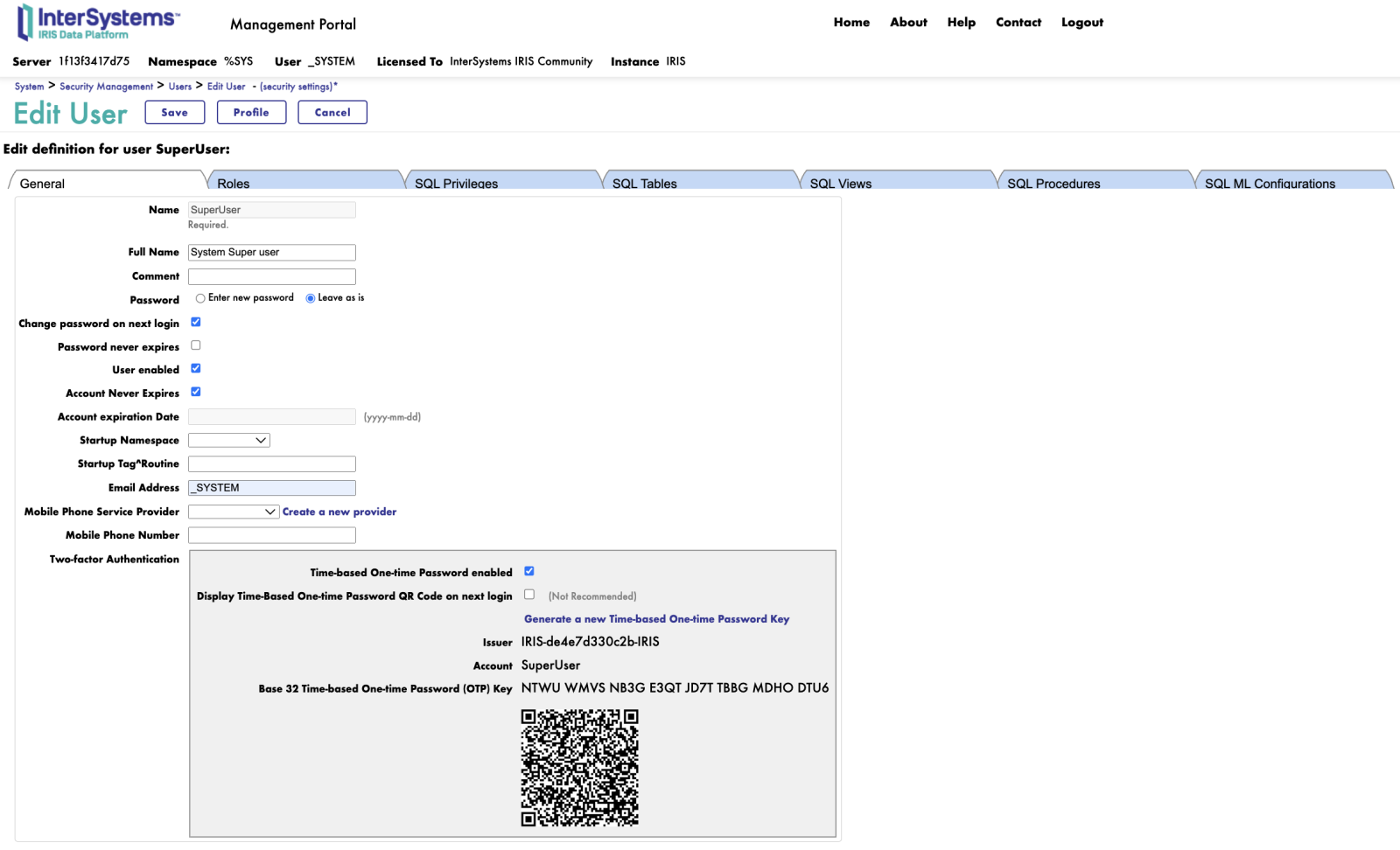Select the 'Leave as is' radio option
This screenshot has width=1400, height=850.
pos(311,298)
